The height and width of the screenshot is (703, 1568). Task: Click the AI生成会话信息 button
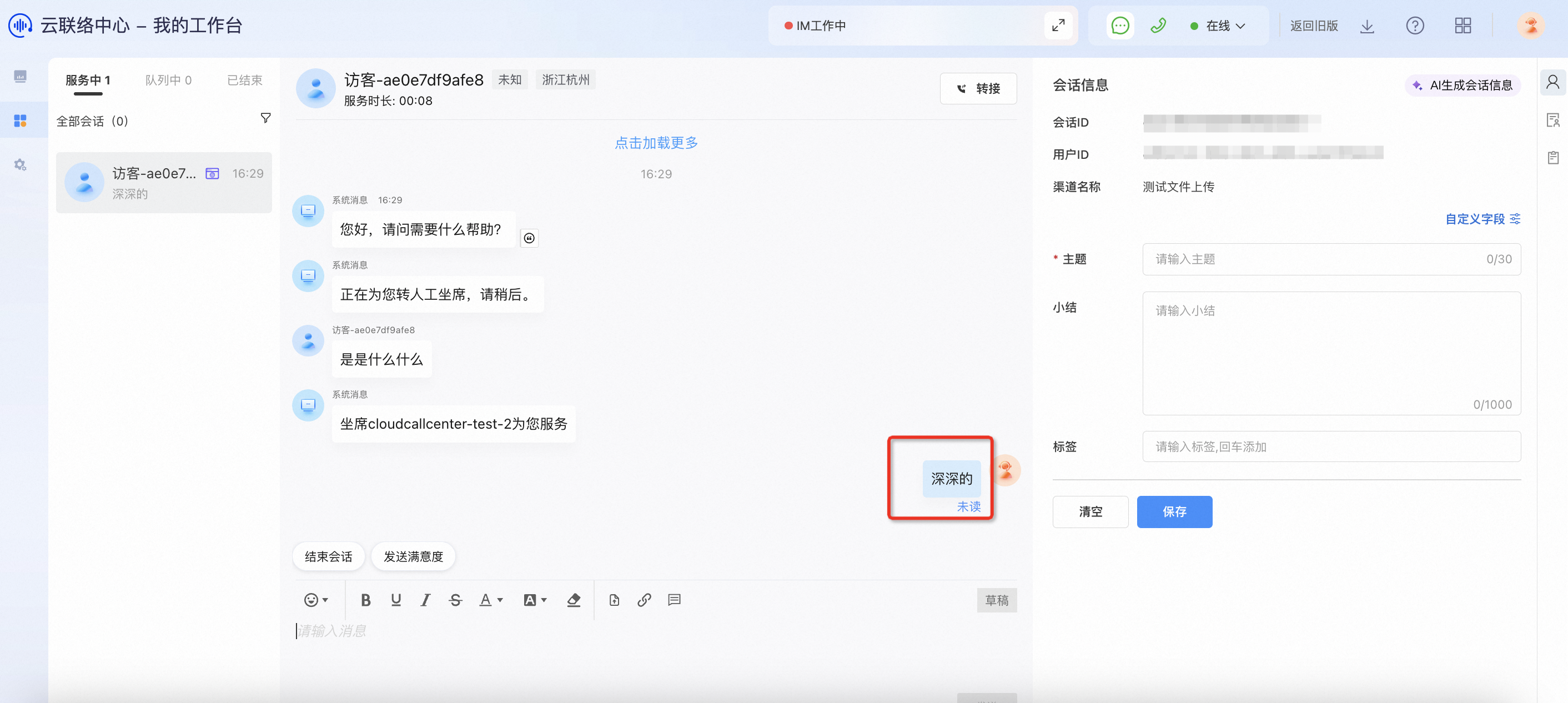1462,85
